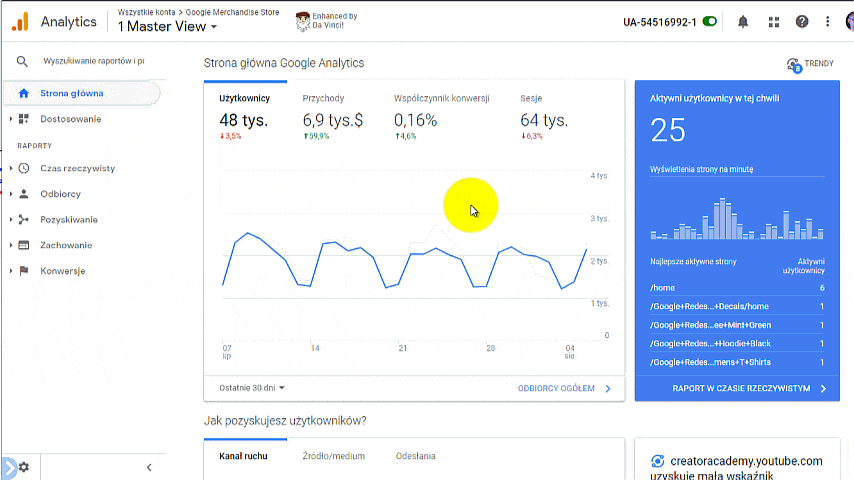Click the /home active page row
The image size is (854, 480).
(737, 288)
